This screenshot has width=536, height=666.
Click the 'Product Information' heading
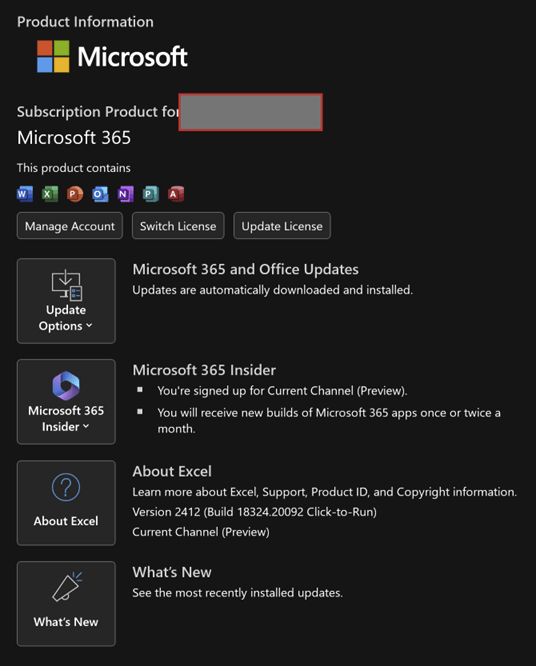click(x=85, y=22)
